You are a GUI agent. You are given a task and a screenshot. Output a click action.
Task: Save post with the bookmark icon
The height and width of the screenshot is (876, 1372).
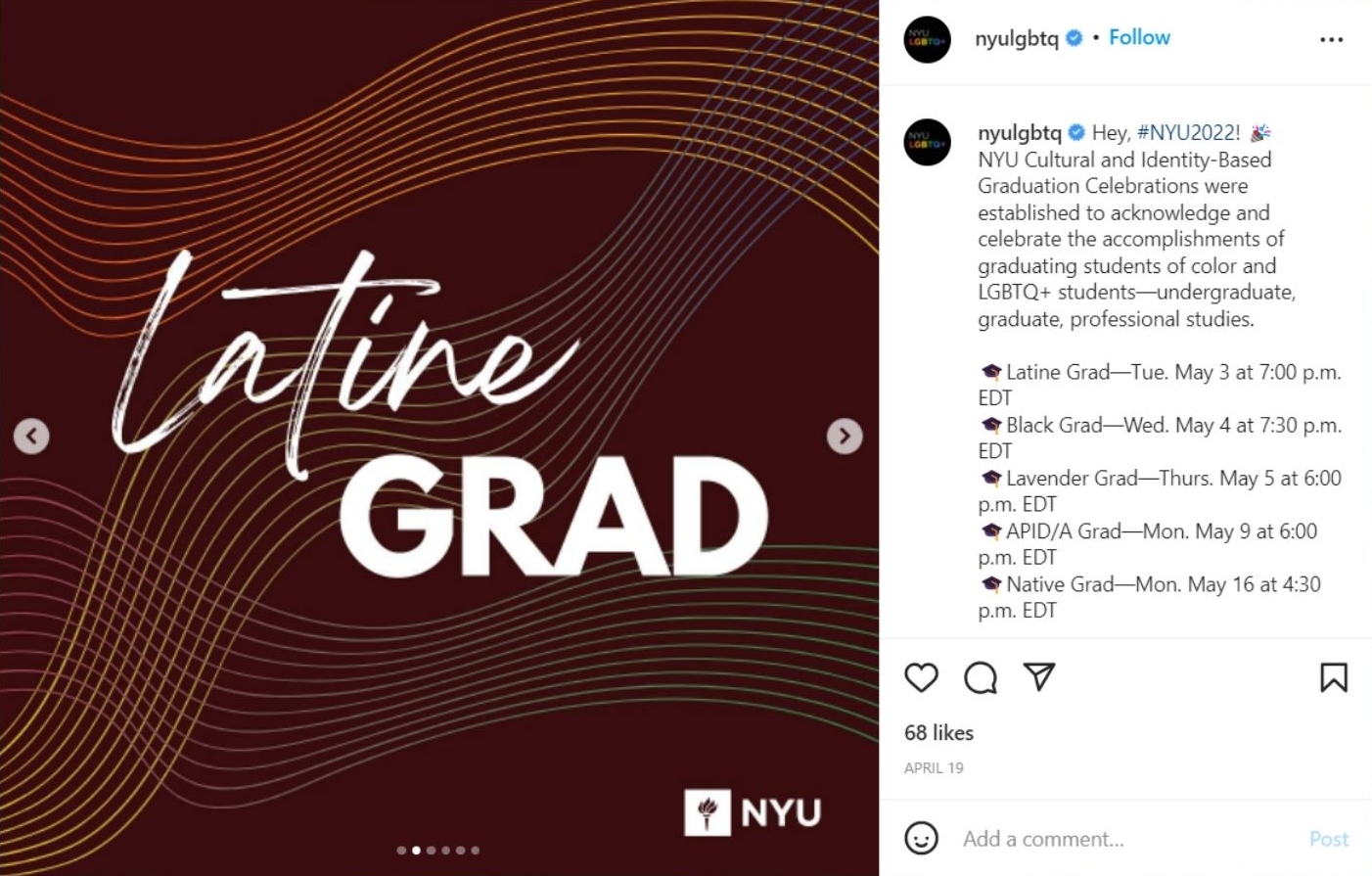point(1333,677)
